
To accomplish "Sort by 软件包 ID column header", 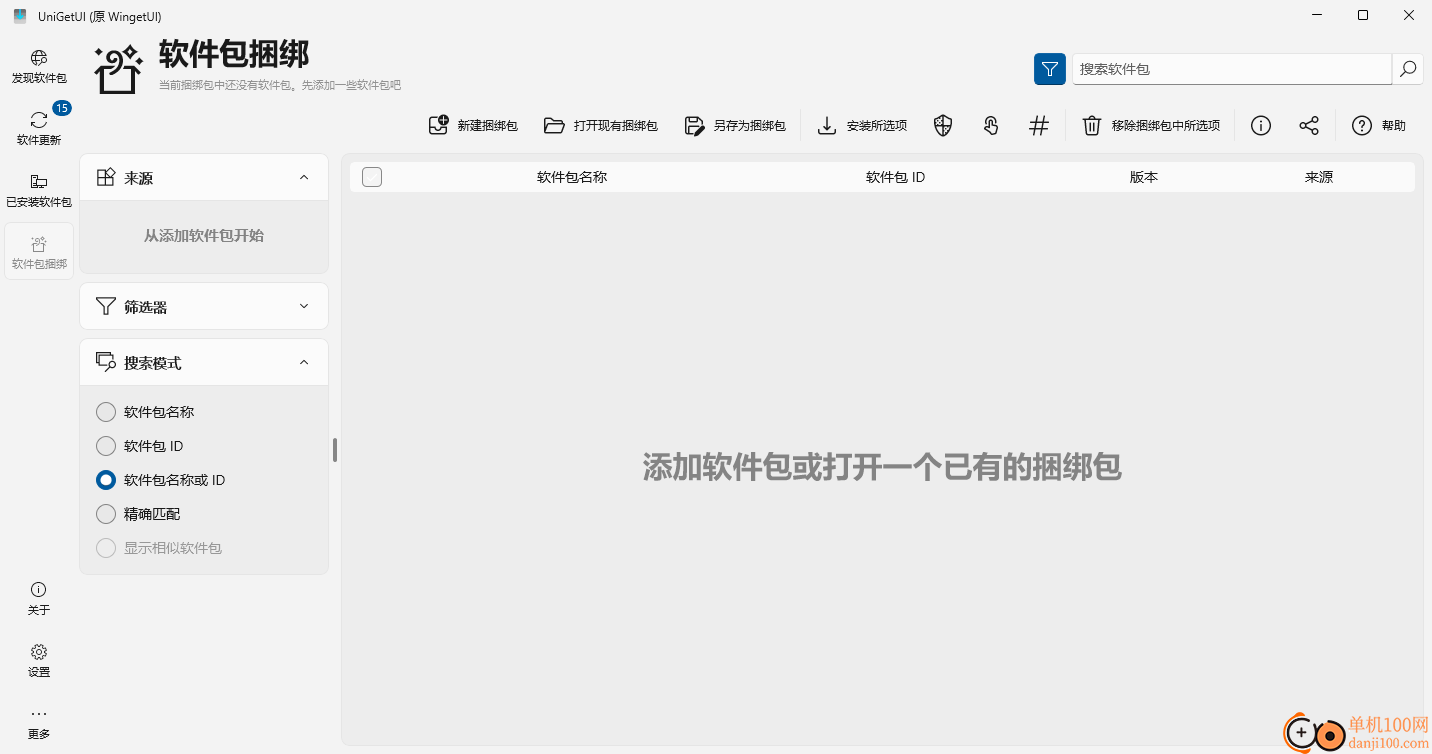I will coord(895,177).
